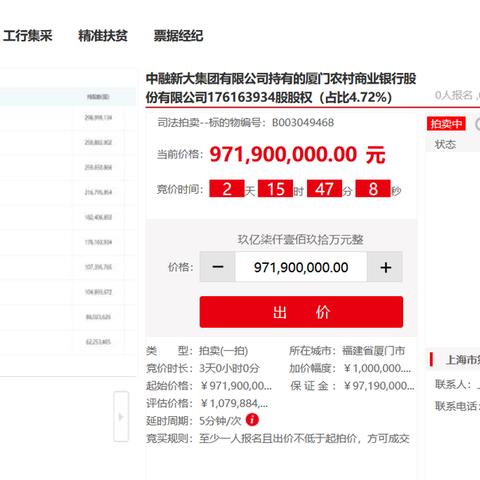Click the 状态 column header
This screenshot has width=480, height=480.
click(445, 145)
